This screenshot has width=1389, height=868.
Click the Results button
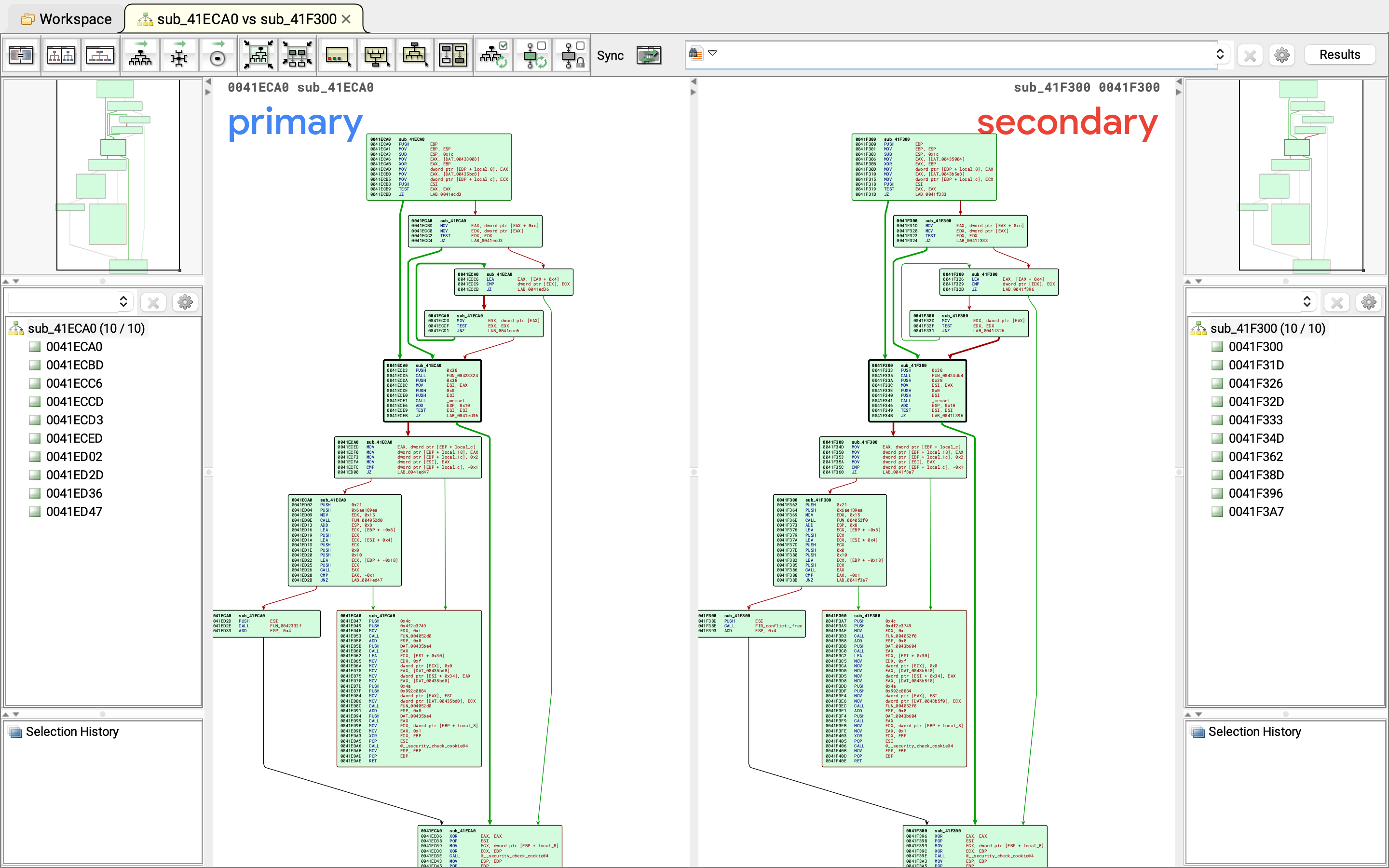pyautogui.click(x=1340, y=54)
